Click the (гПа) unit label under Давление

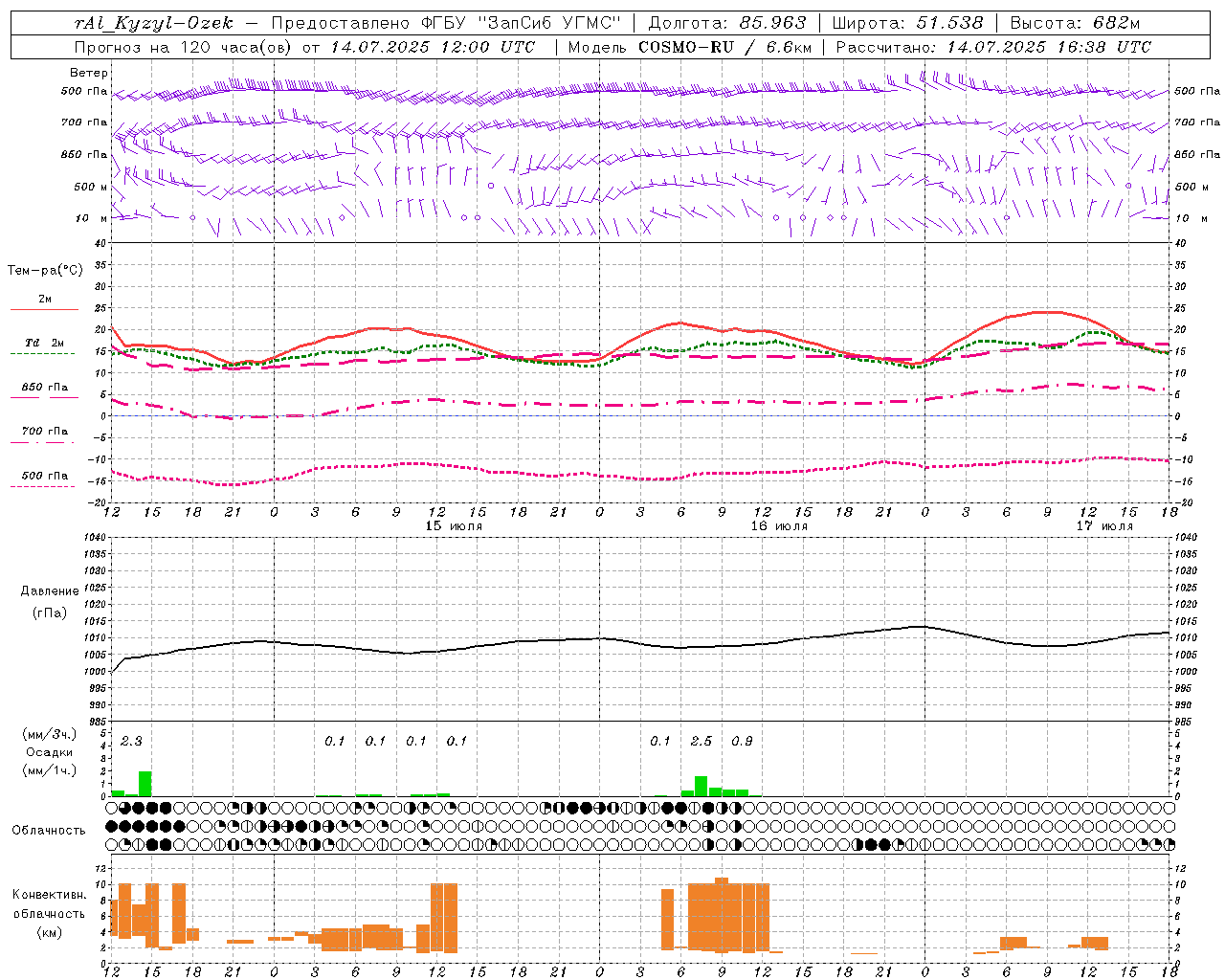(x=50, y=613)
